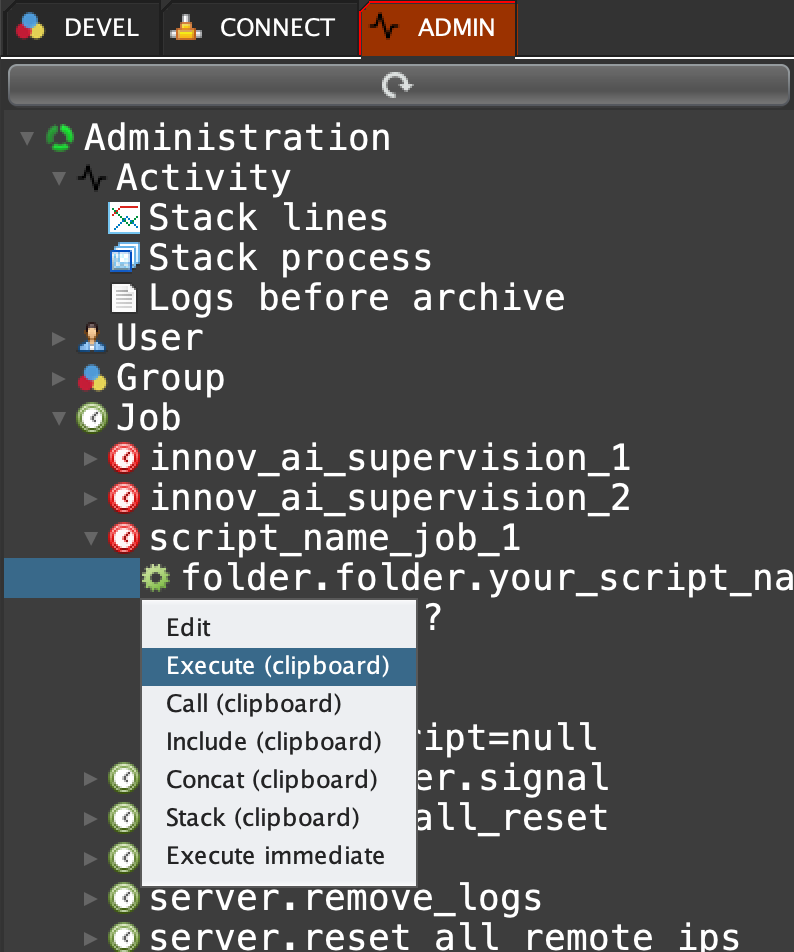
Task: Click the Logs before archive document icon
Action: [124, 298]
